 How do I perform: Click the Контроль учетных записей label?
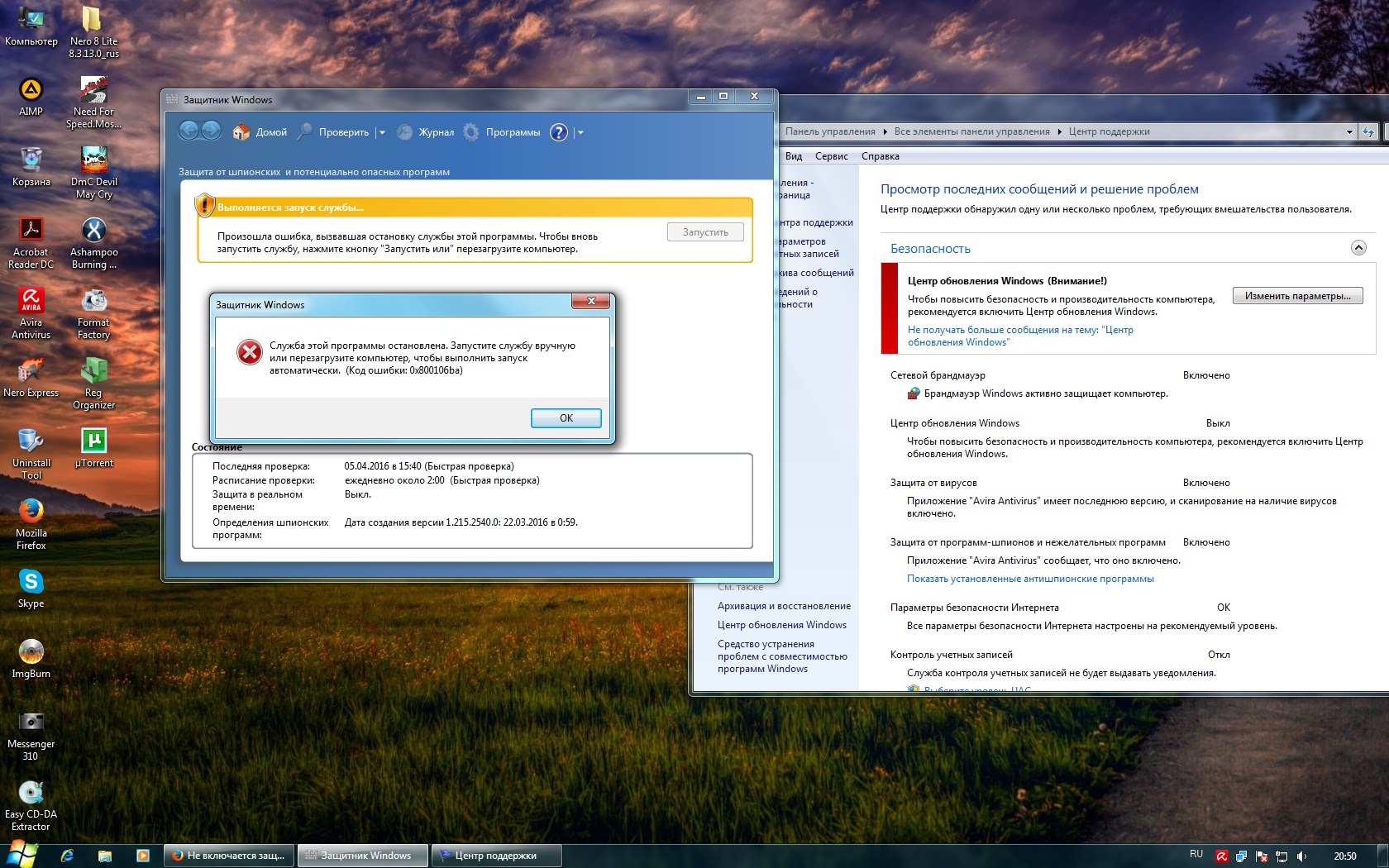952,655
